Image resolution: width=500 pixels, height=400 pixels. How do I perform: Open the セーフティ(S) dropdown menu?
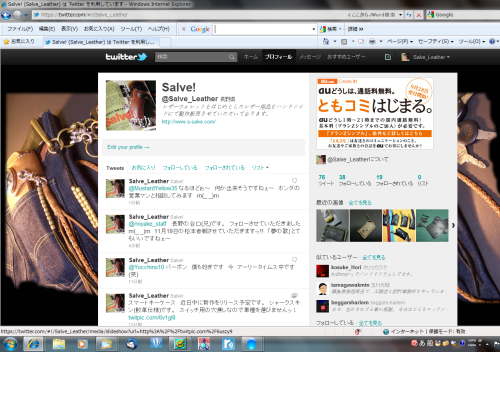[x=436, y=42]
